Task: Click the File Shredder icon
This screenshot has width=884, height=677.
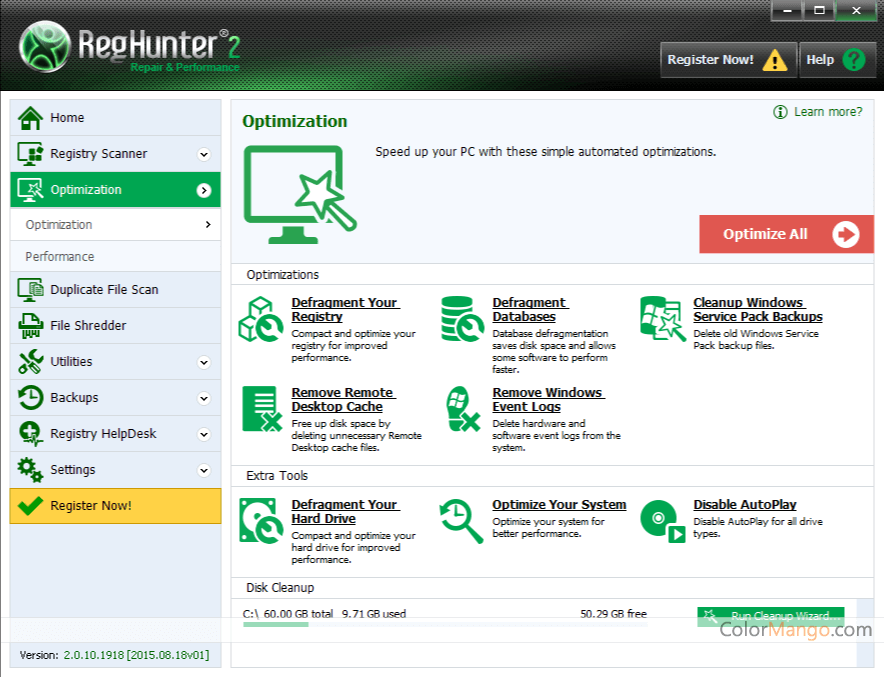Action: (x=30, y=326)
